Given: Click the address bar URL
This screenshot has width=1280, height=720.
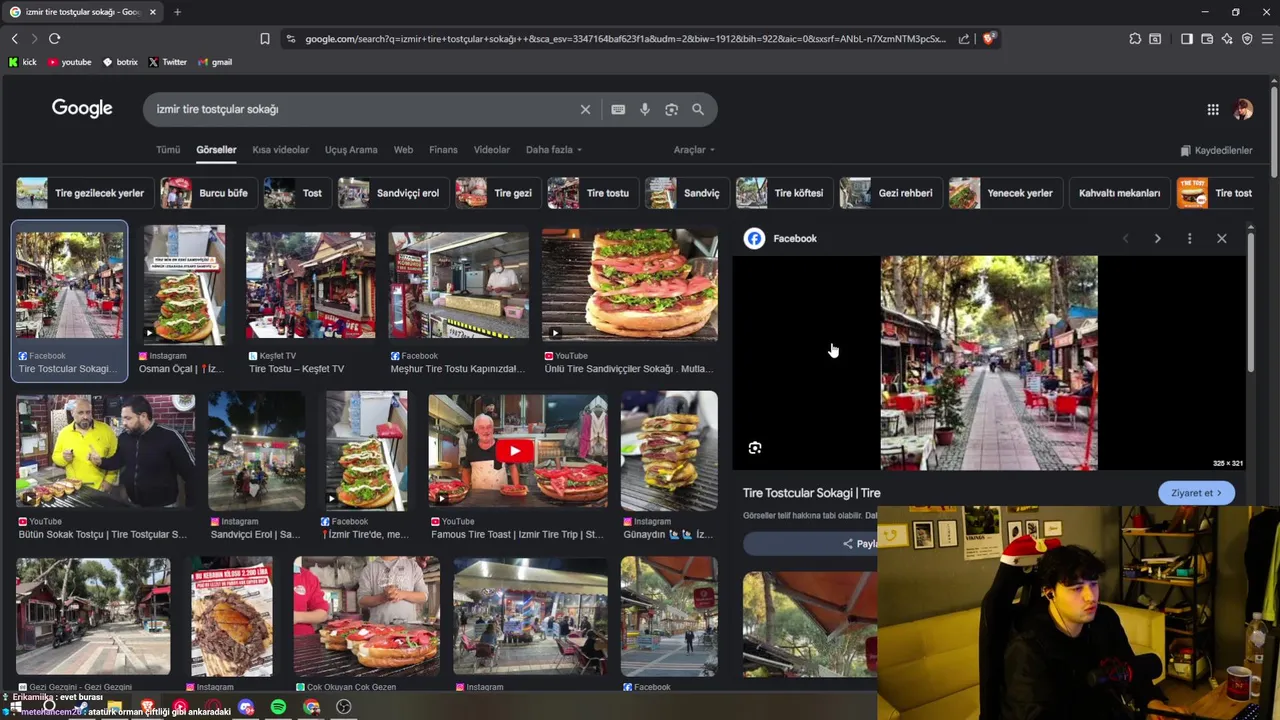Looking at the screenshot, I should (x=625, y=39).
